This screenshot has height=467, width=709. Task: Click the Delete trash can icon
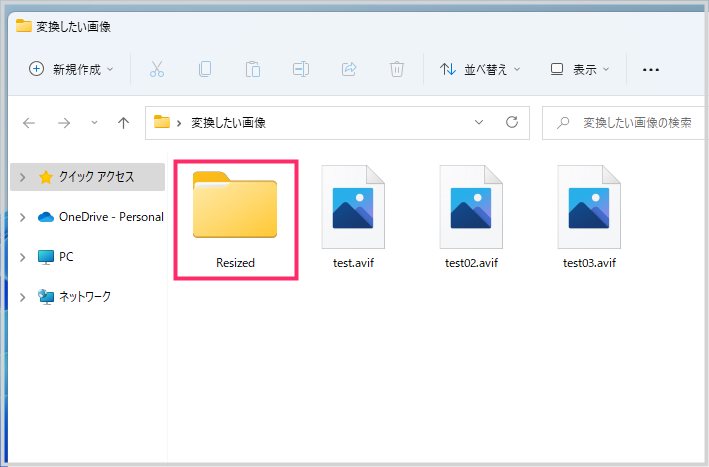(x=397, y=69)
